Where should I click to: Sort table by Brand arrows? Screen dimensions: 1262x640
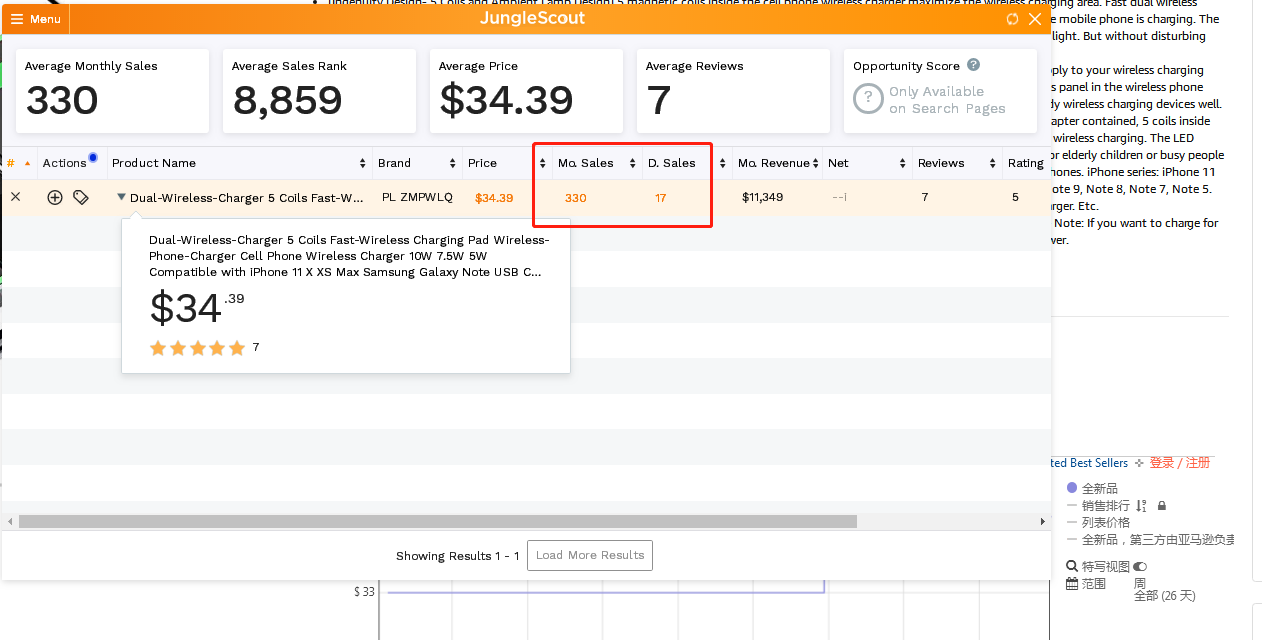click(453, 163)
